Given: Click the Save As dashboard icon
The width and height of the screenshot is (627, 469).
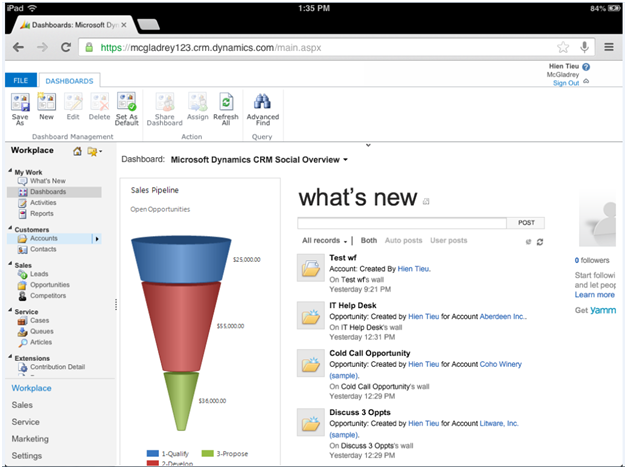Looking at the screenshot, I should tap(20, 101).
